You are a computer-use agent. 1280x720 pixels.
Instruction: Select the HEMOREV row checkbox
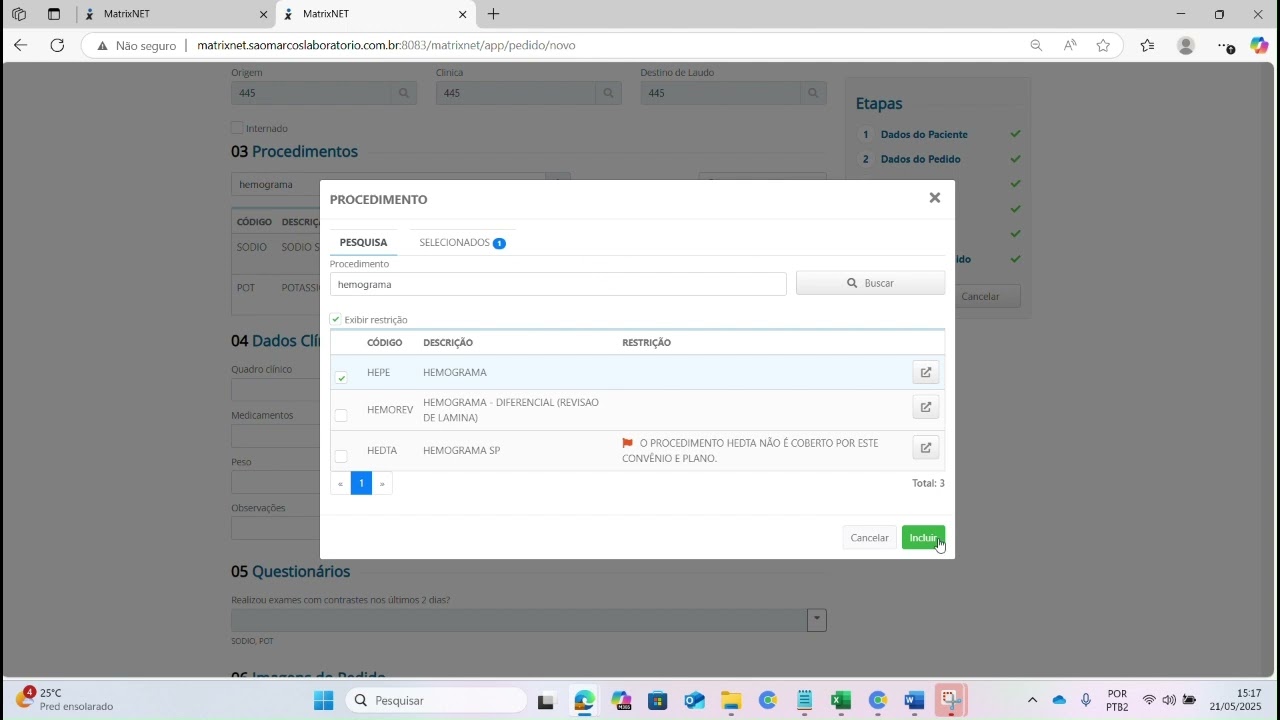[x=341, y=415]
